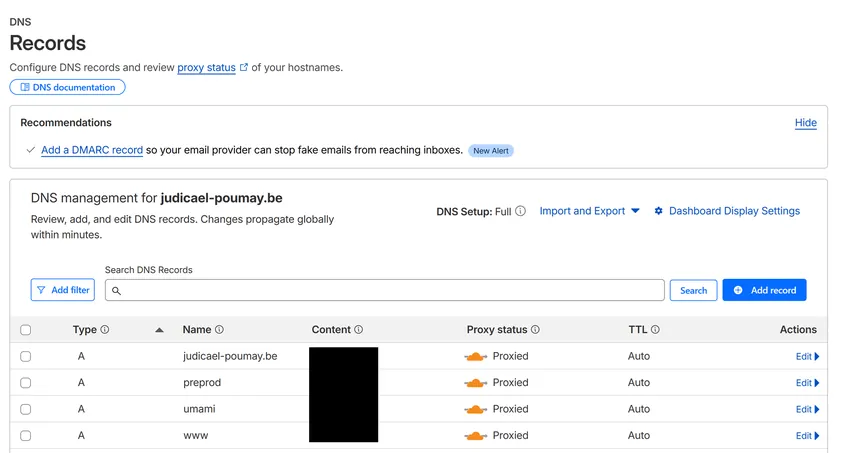Click the gear icon of Dashboard Display Settings
Screen dimensions: 854x453
point(658,211)
